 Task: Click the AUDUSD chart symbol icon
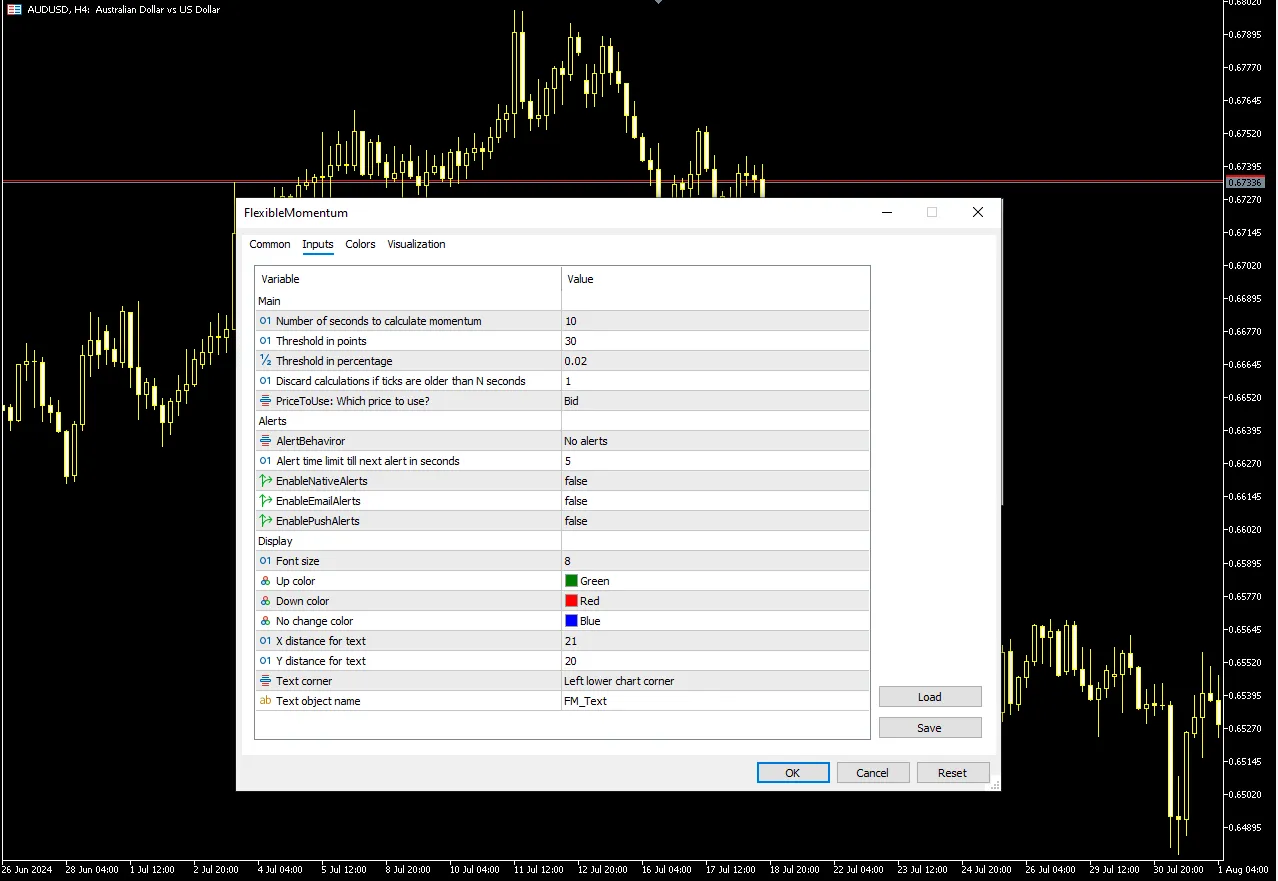14,9
